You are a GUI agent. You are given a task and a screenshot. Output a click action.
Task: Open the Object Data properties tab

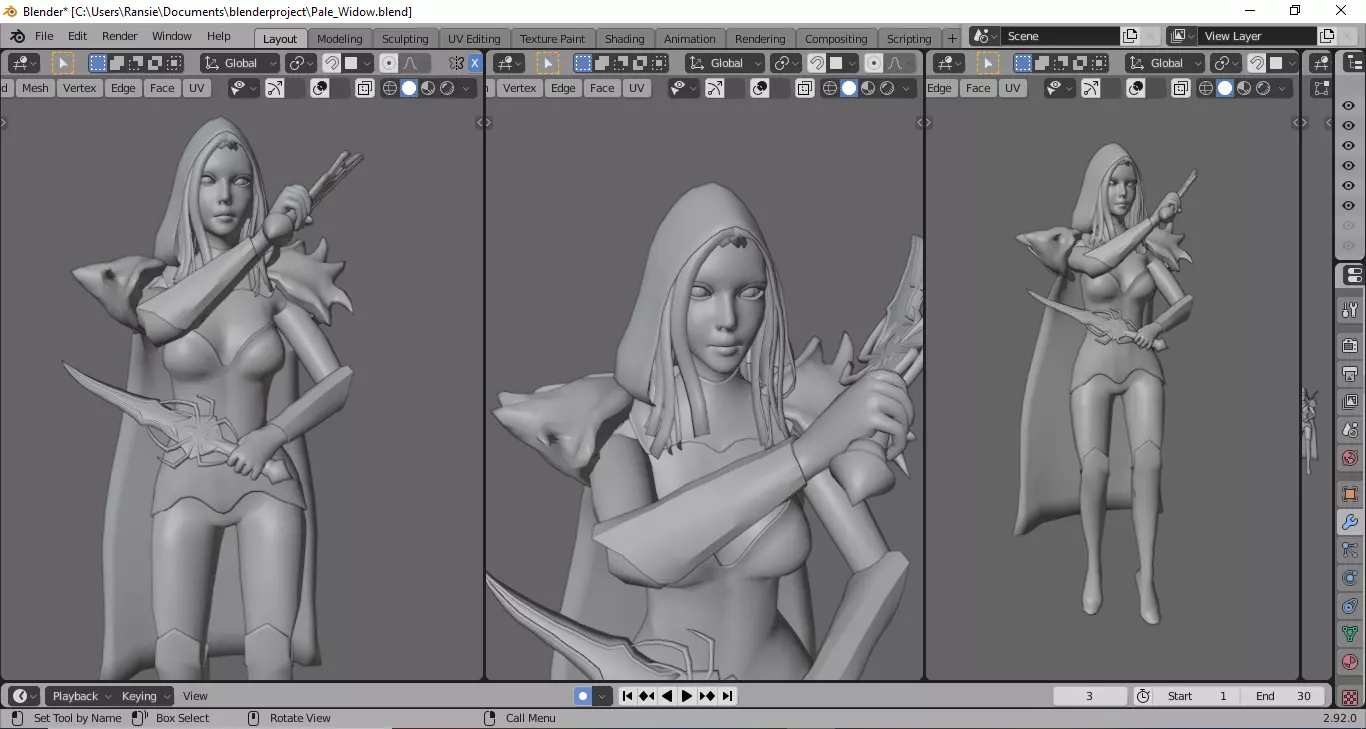tap(1350, 634)
